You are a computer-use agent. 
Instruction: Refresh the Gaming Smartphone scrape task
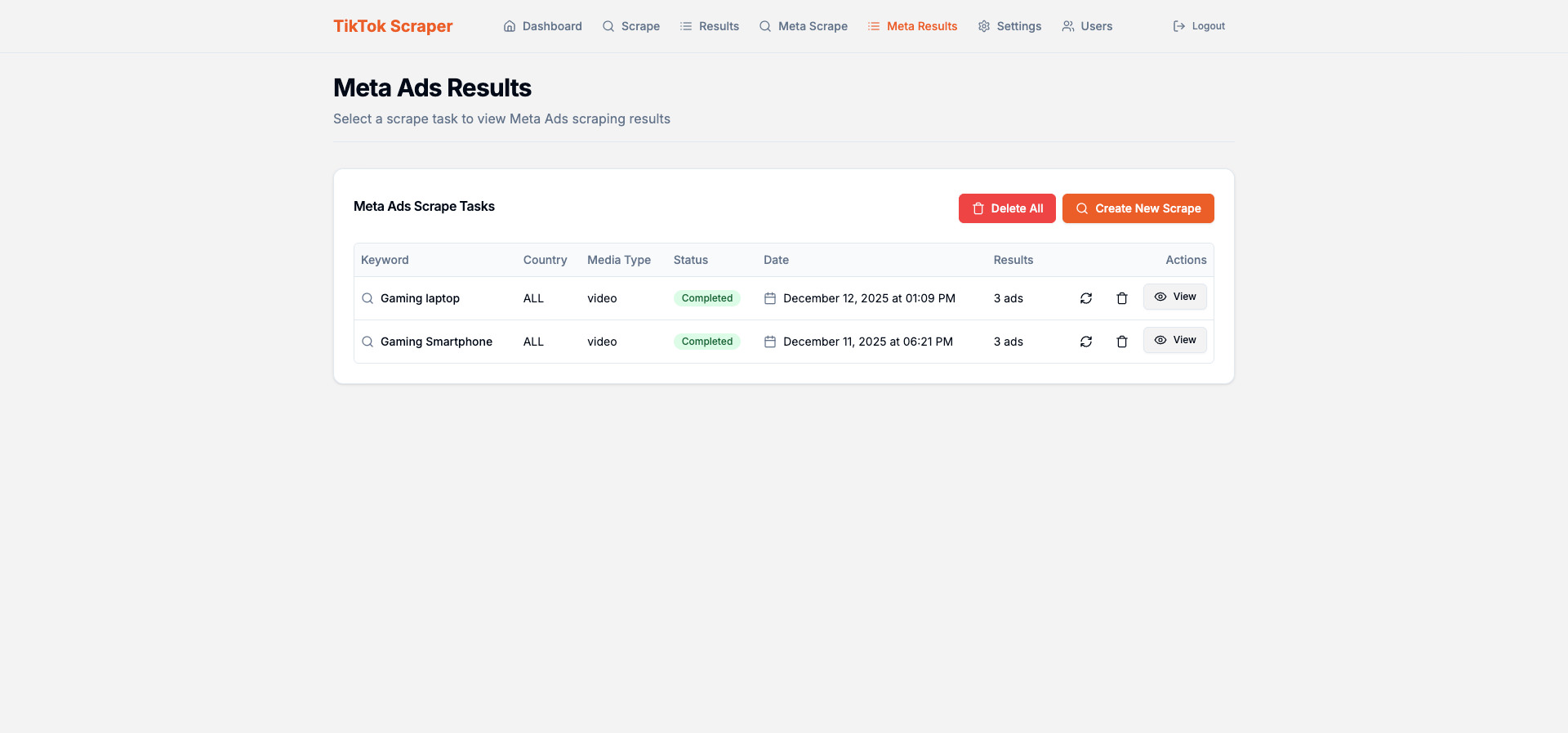(1085, 342)
